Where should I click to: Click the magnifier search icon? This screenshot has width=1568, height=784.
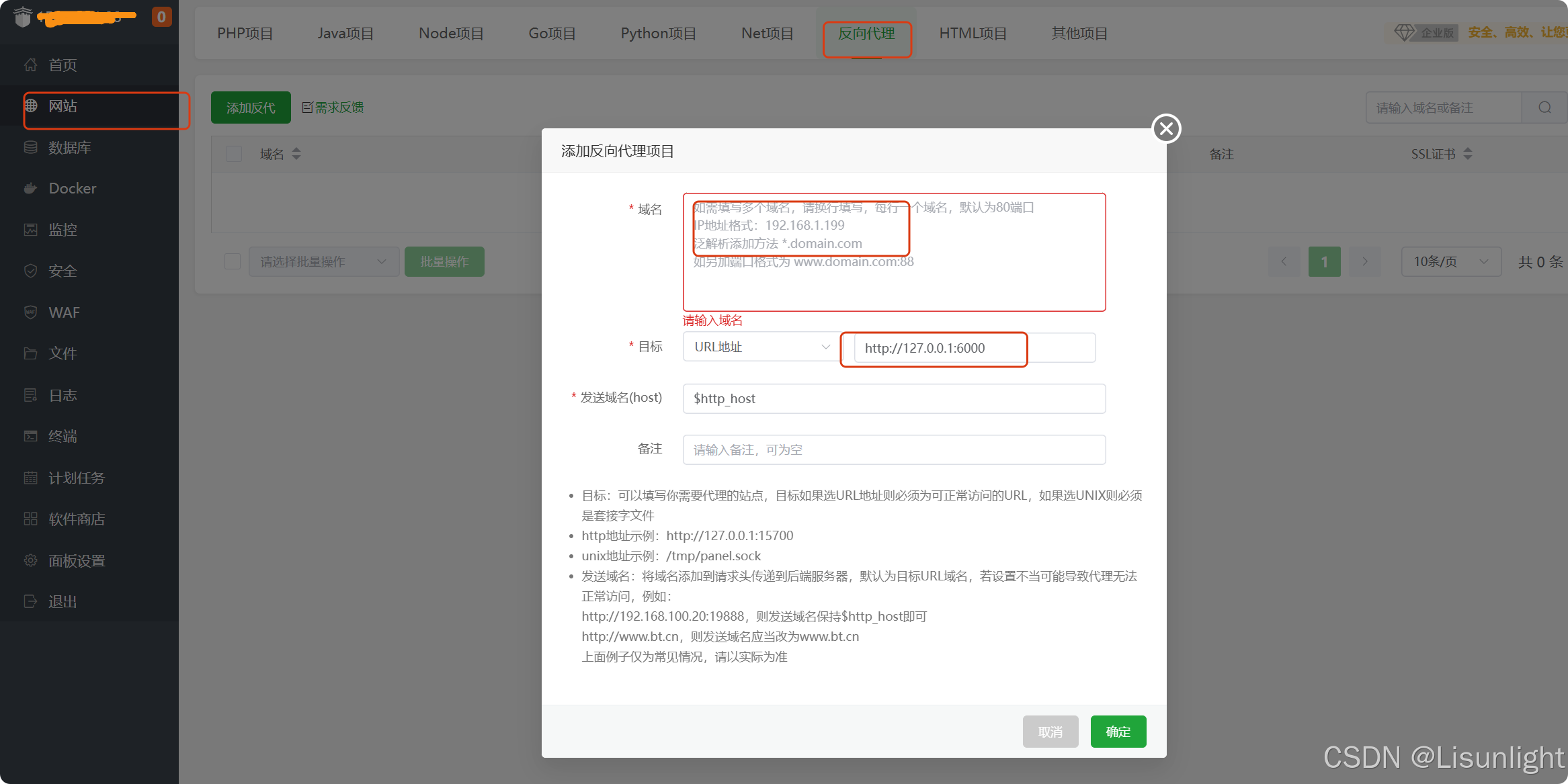tap(1544, 107)
